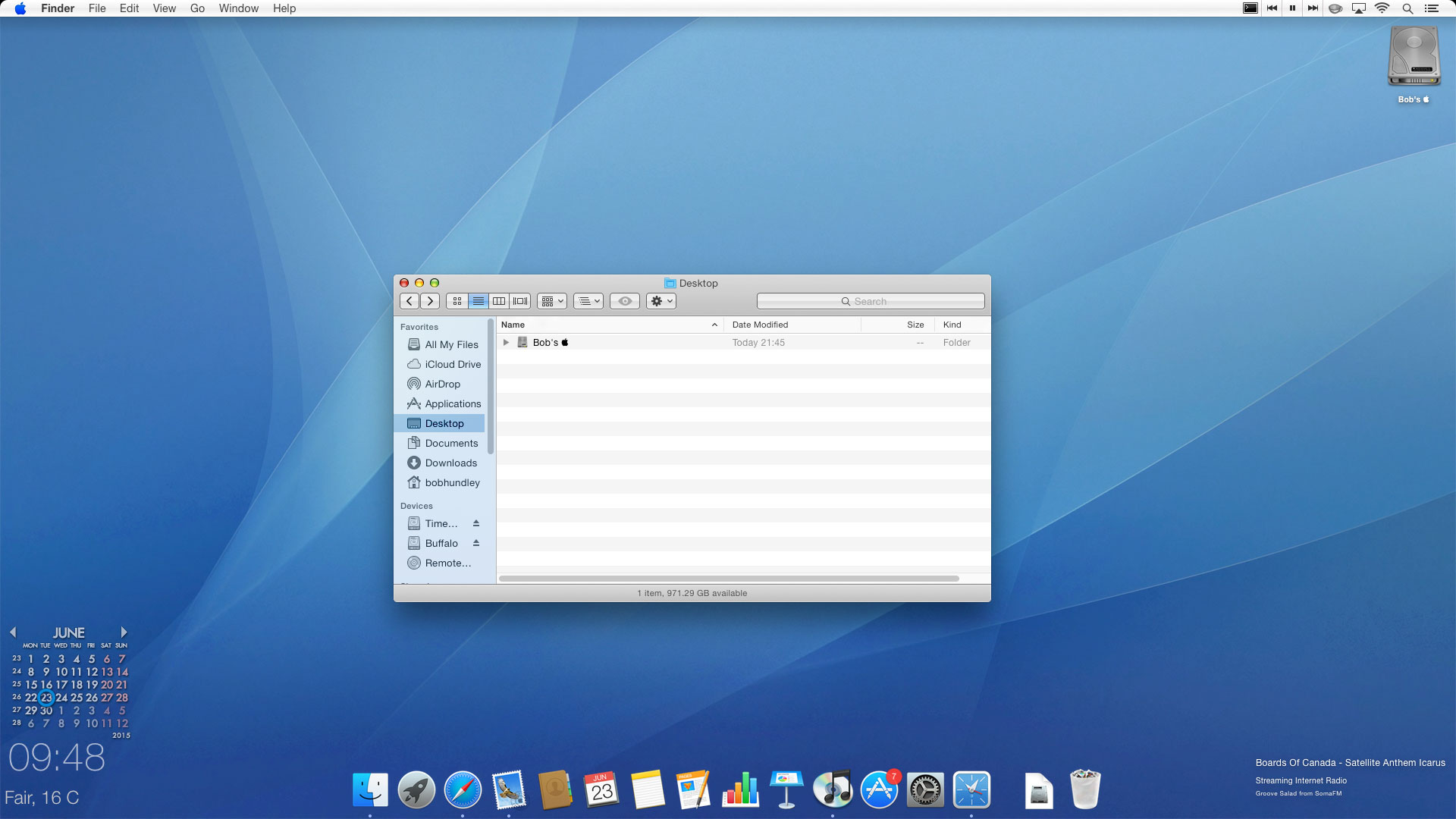Sort by Date Modified column header

(x=760, y=325)
